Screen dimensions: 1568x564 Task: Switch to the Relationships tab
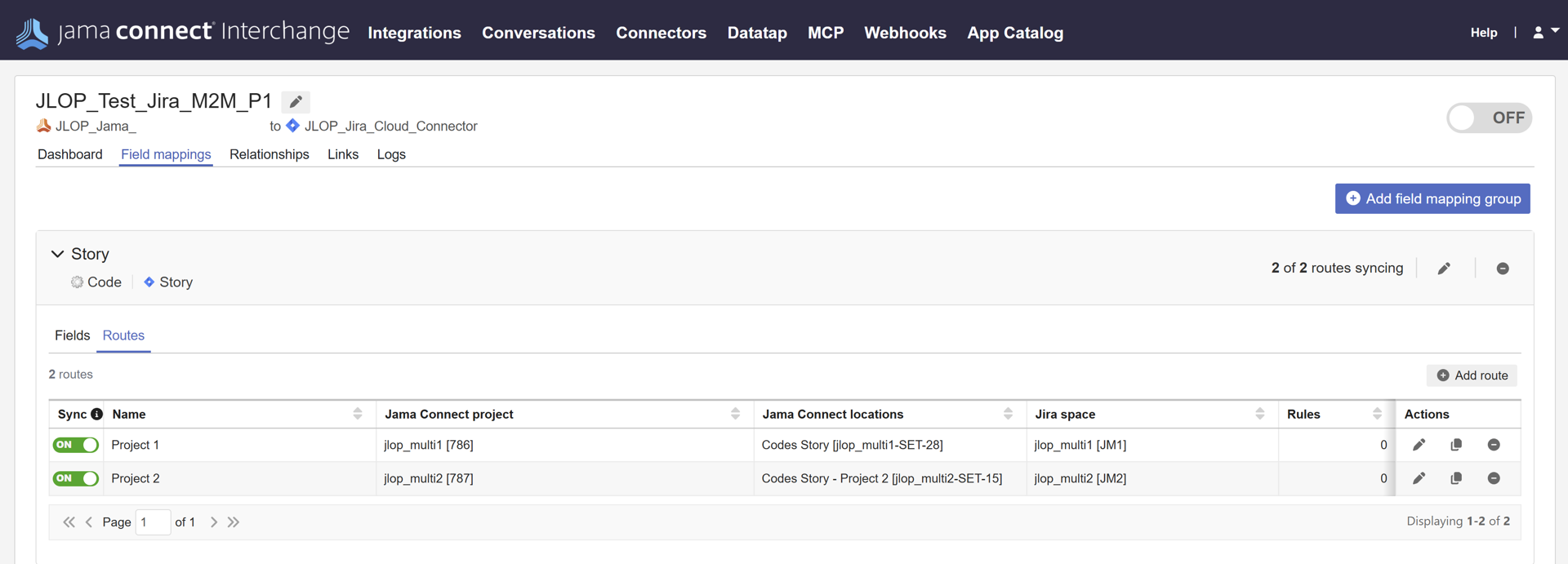[x=269, y=154]
